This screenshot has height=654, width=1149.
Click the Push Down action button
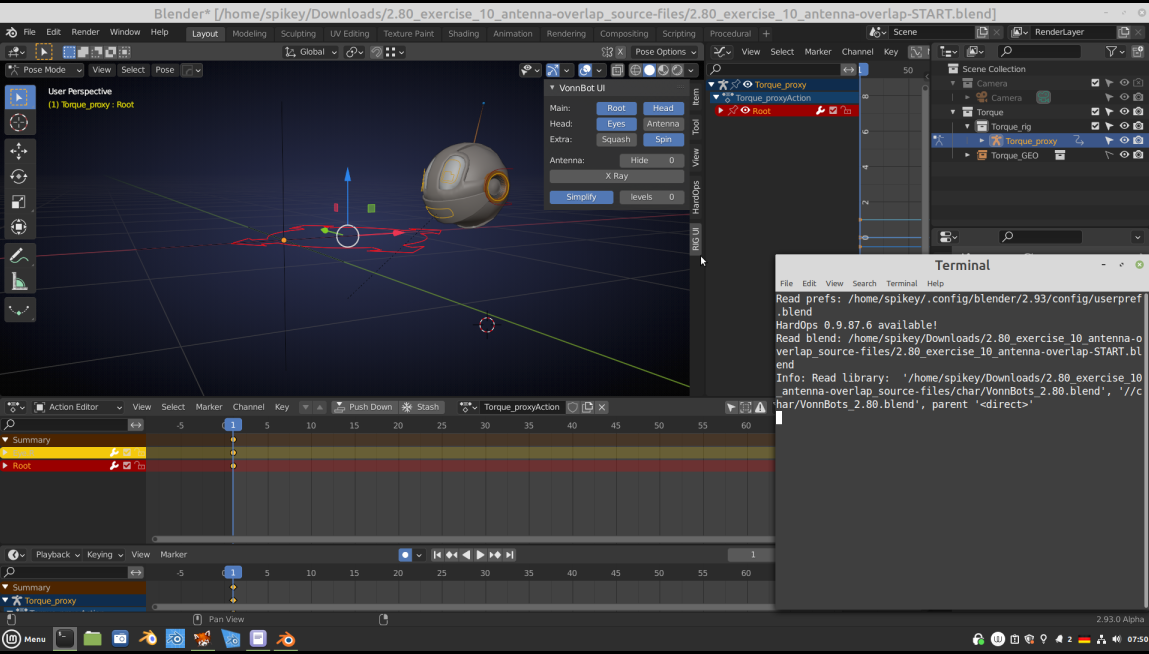coord(363,407)
